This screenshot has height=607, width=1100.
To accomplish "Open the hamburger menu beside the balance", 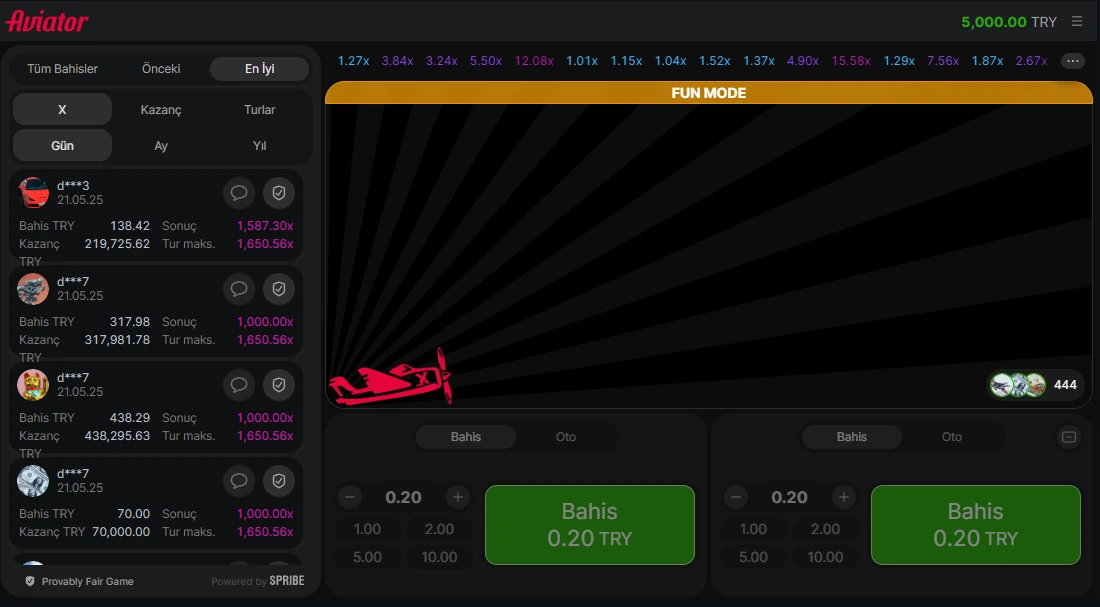I will pyautogui.click(x=1077, y=22).
